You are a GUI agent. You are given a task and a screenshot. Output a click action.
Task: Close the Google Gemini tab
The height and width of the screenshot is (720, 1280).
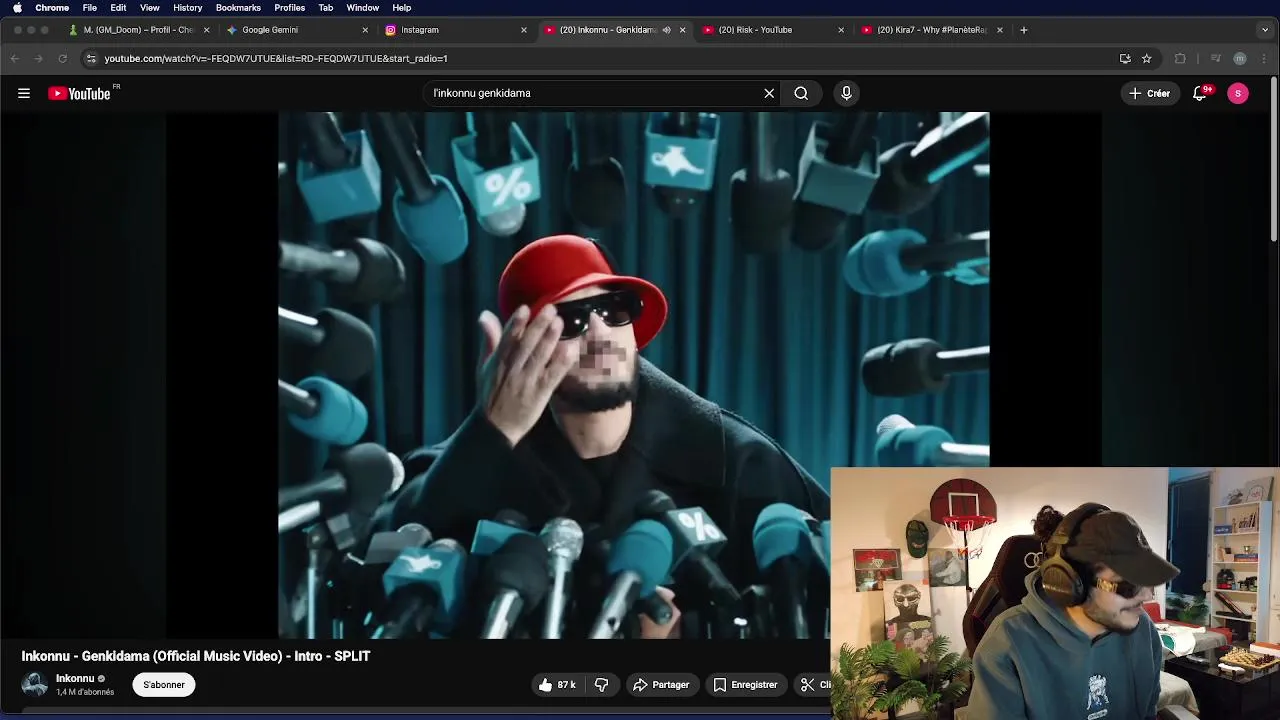tap(365, 30)
